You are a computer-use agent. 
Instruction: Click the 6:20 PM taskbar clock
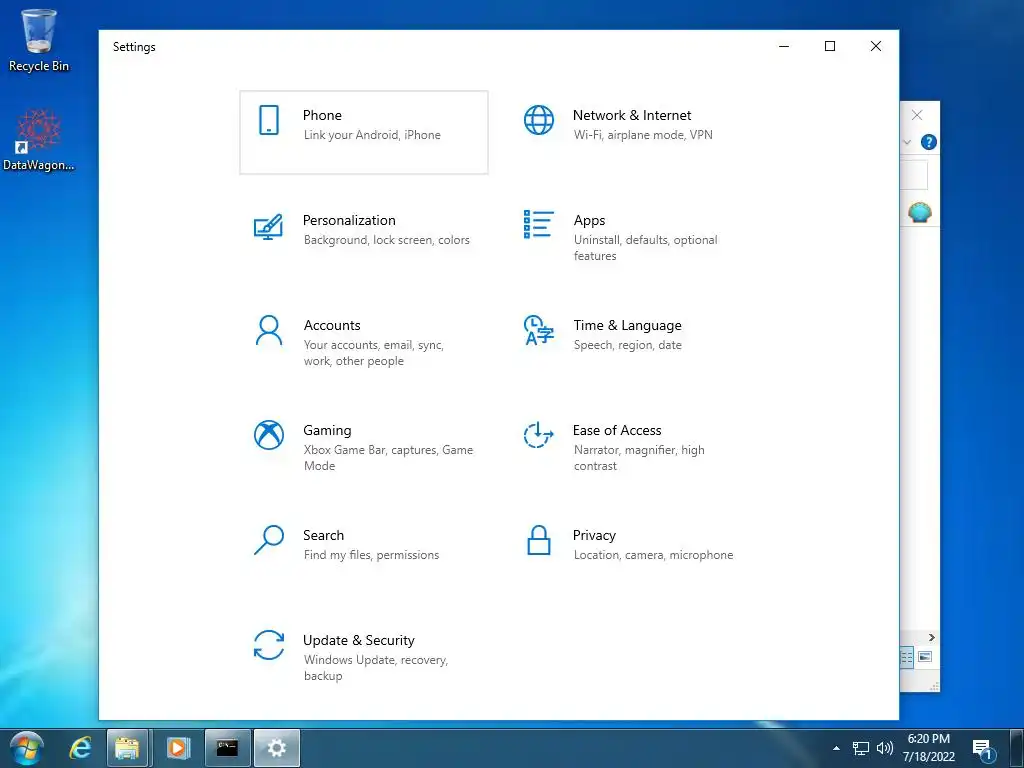click(x=928, y=739)
